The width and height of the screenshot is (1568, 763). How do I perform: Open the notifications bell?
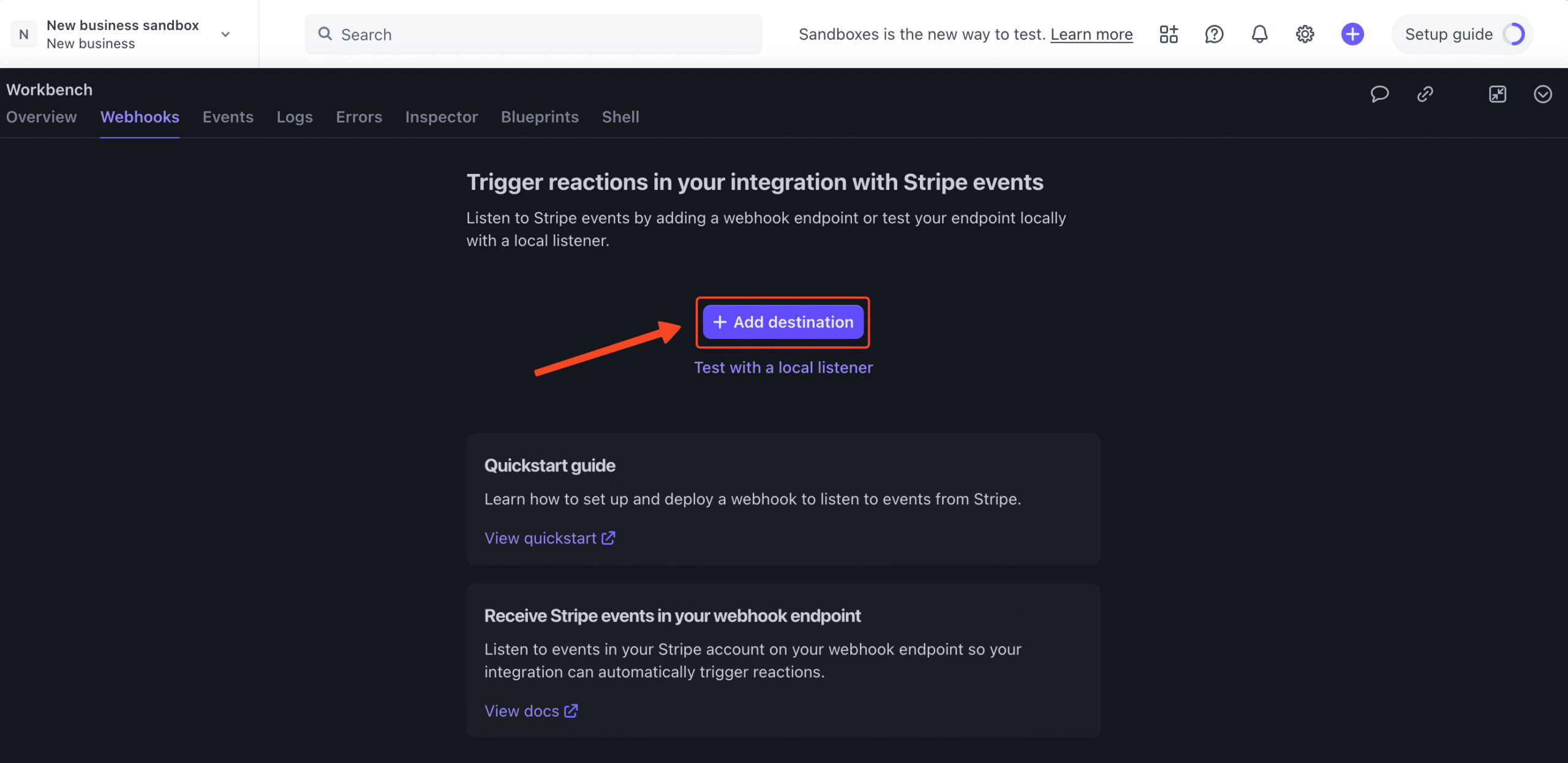pos(1259,34)
